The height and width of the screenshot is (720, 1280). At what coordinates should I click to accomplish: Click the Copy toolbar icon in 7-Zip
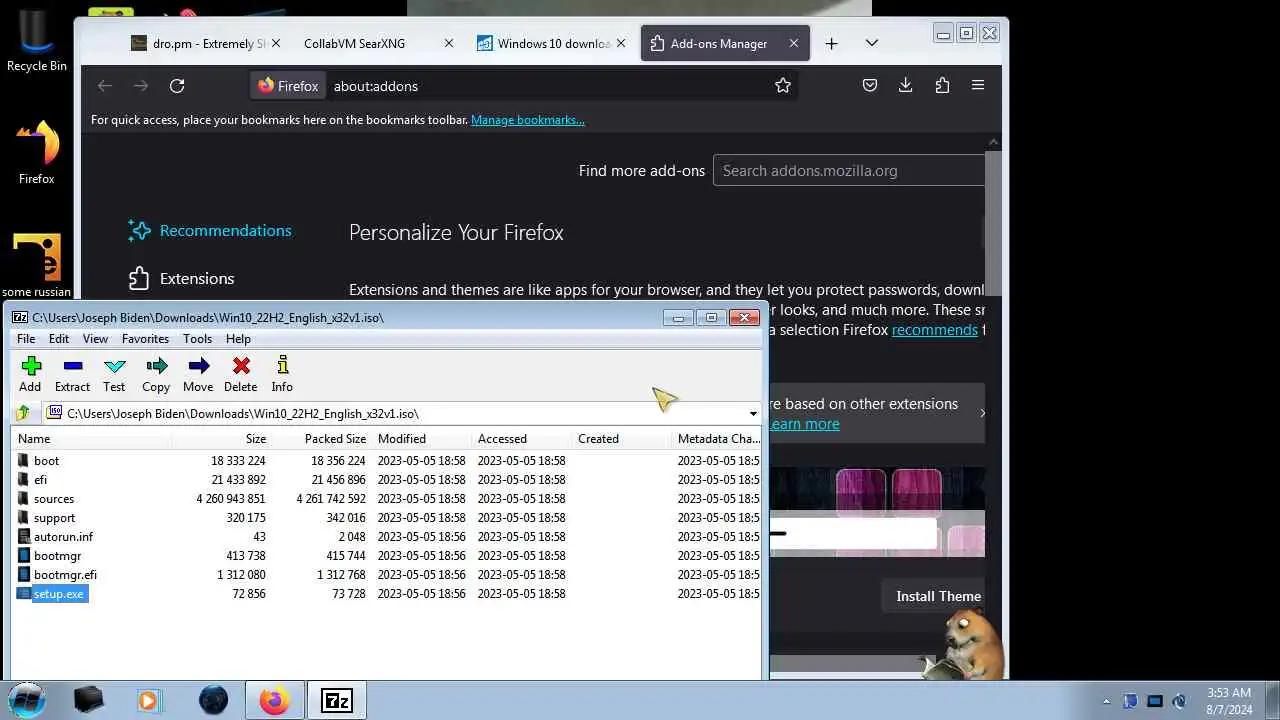(x=156, y=375)
